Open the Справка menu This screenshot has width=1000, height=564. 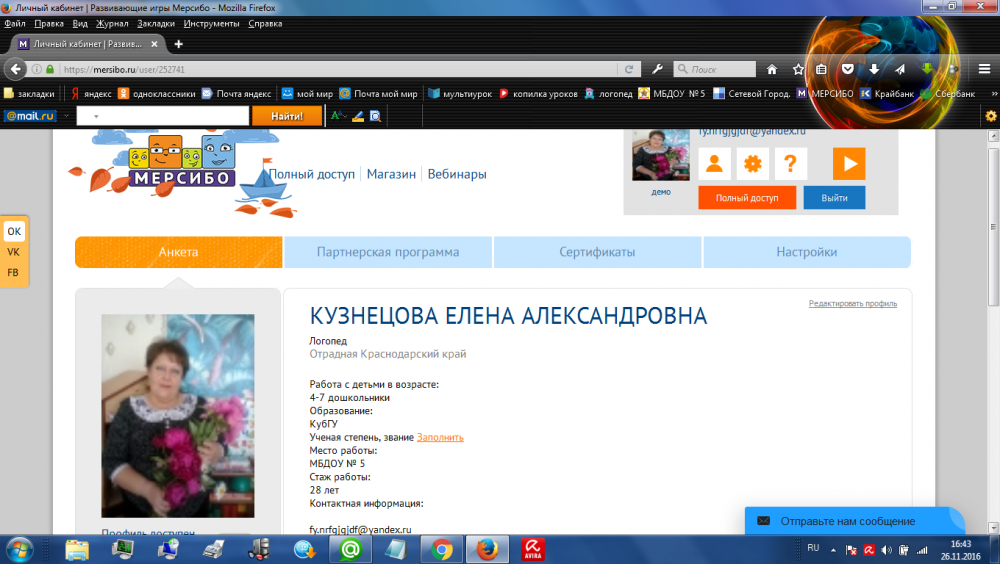(265, 24)
